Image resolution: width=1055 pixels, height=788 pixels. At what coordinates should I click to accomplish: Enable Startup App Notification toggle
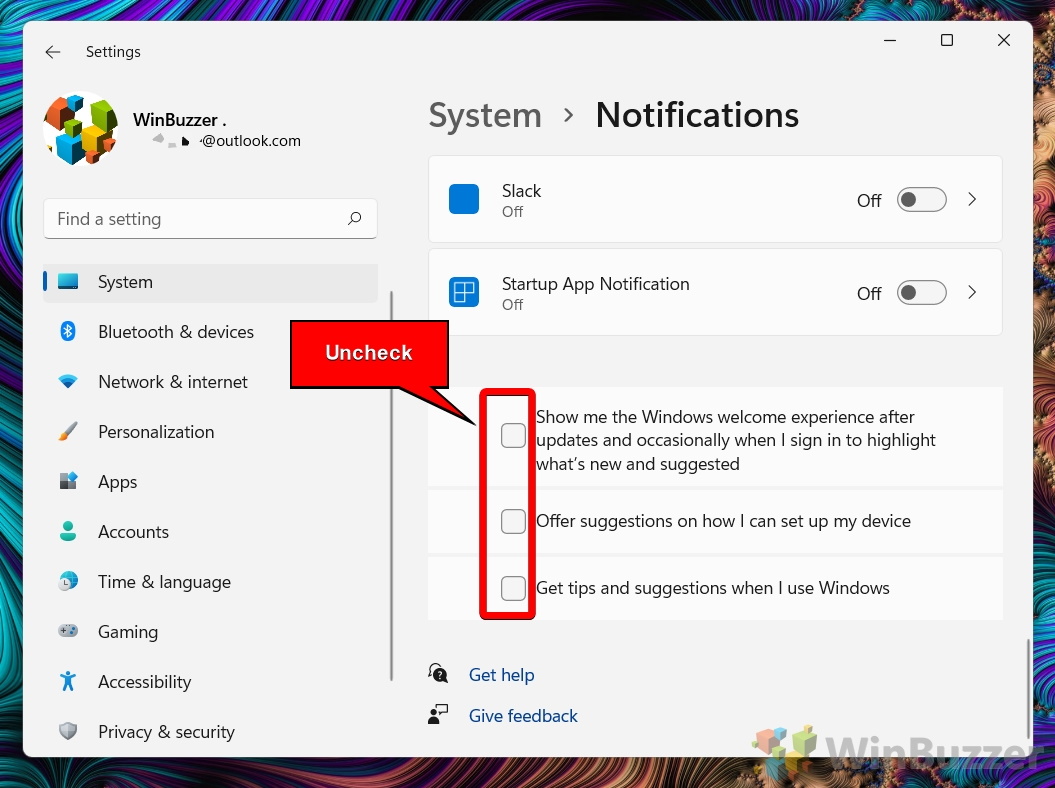(x=920, y=293)
